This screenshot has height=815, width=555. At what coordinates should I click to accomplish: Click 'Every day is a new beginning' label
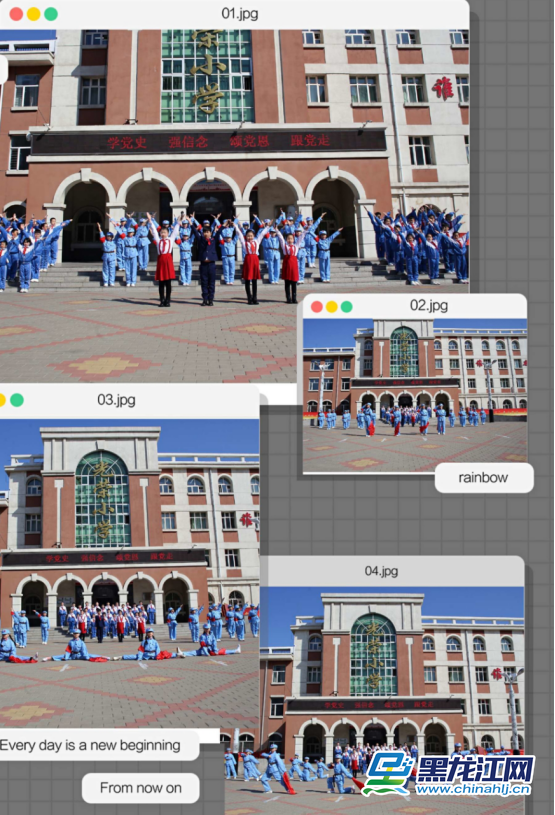[99, 745]
